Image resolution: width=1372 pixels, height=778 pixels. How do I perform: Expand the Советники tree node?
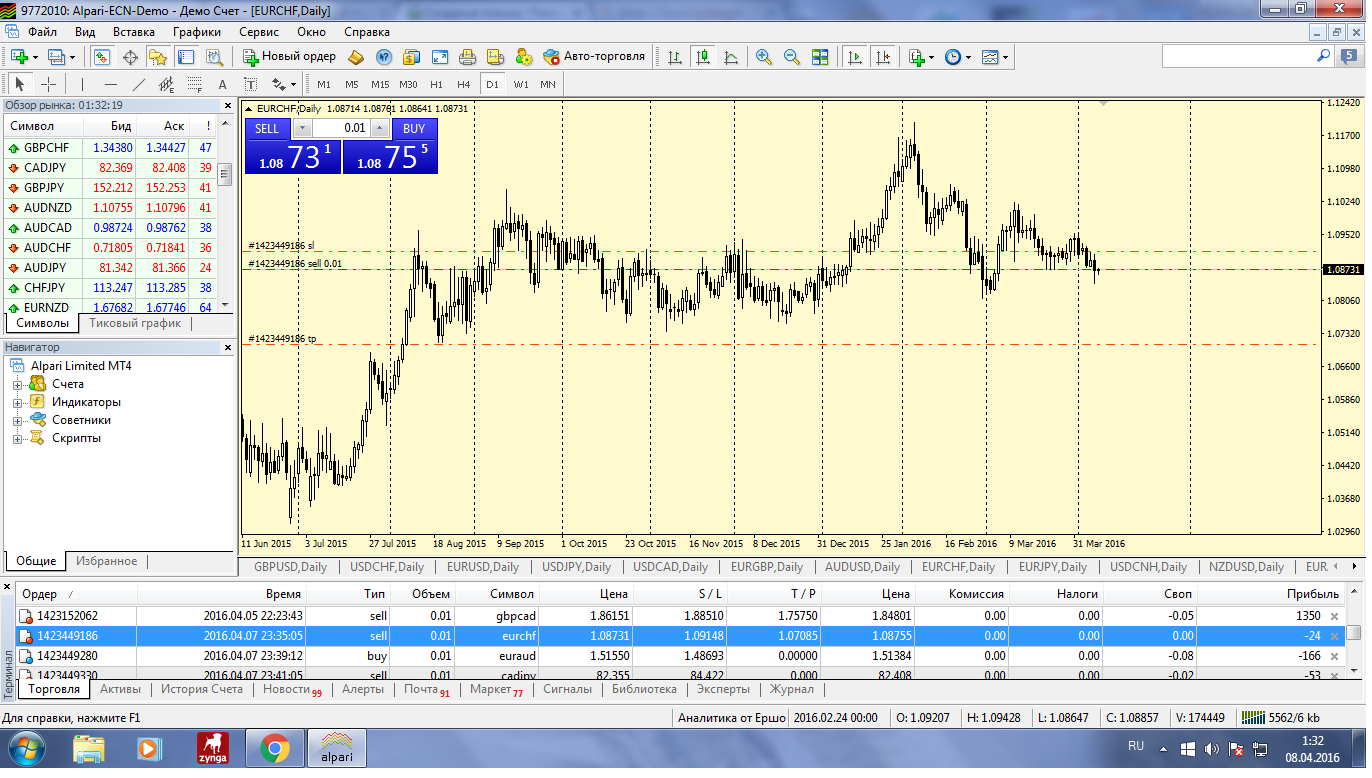click(17, 420)
